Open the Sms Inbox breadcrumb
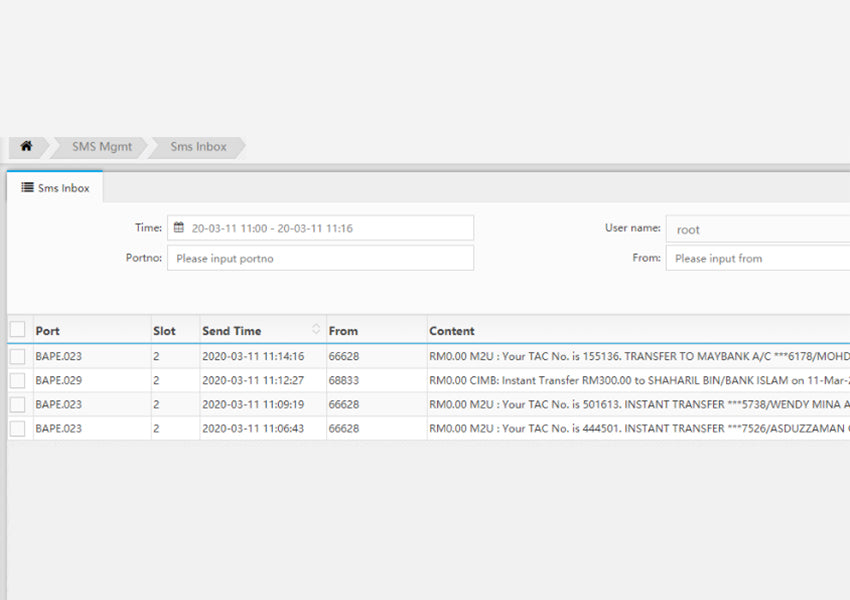The width and height of the screenshot is (850, 600). (x=198, y=147)
